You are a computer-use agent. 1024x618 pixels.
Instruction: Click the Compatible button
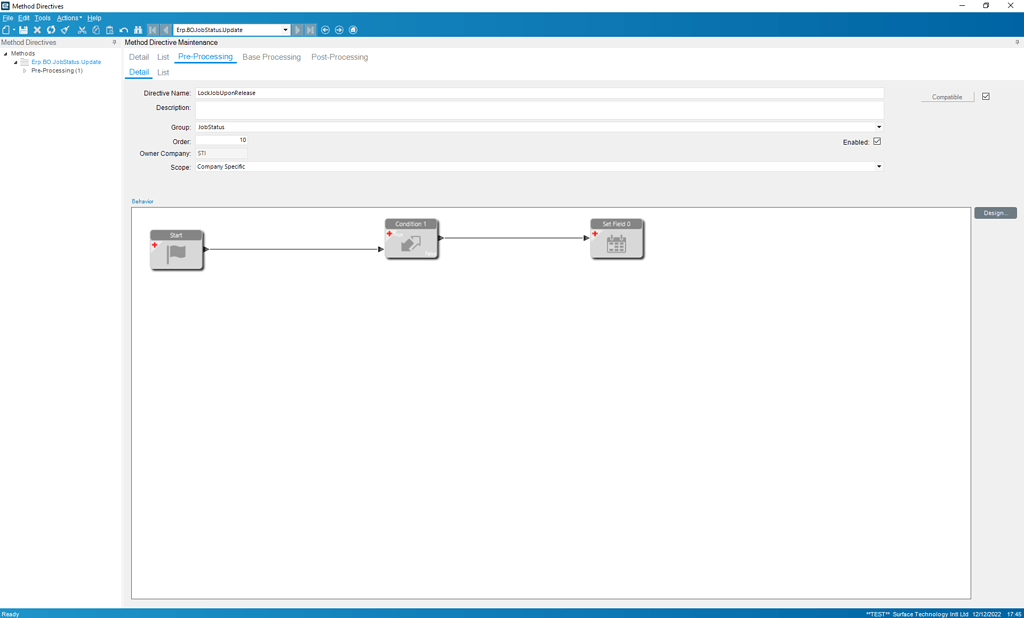(x=946, y=96)
